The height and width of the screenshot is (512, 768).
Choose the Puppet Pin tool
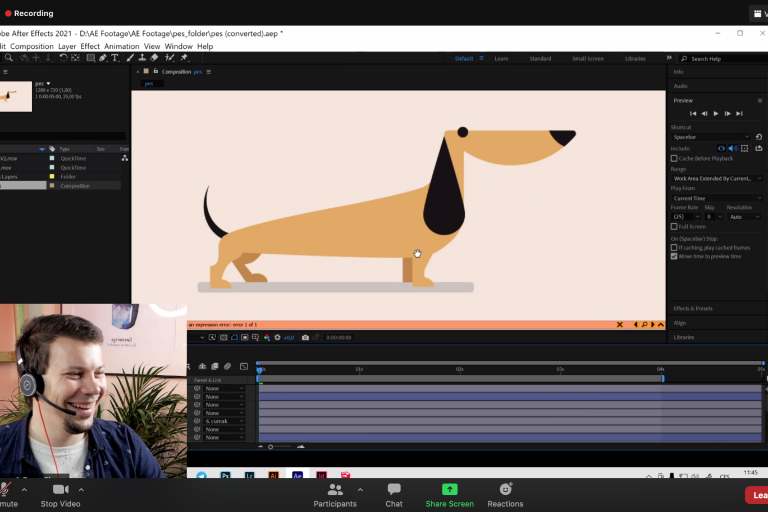click(x=185, y=58)
